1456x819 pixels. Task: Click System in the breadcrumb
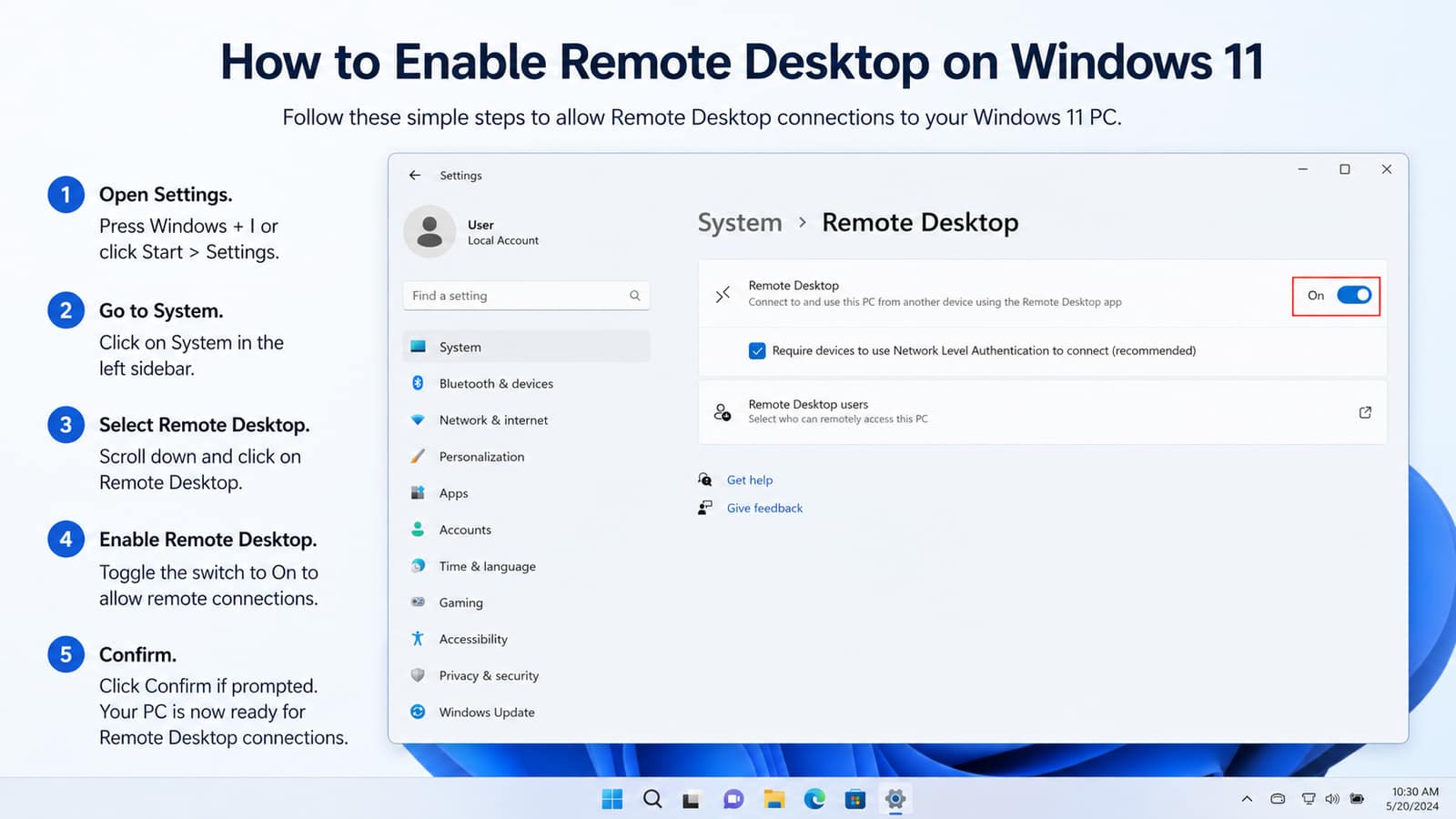click(x=740, y=222)
